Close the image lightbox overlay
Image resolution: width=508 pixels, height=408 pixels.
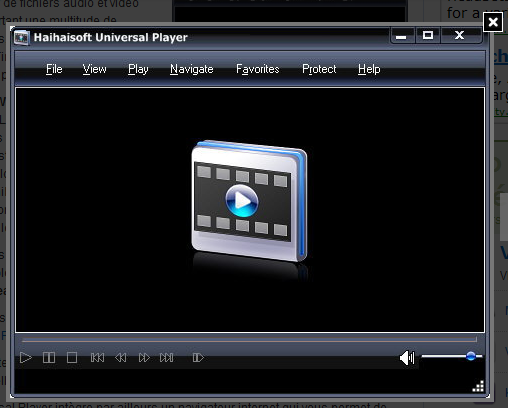[x=493, y=22]
